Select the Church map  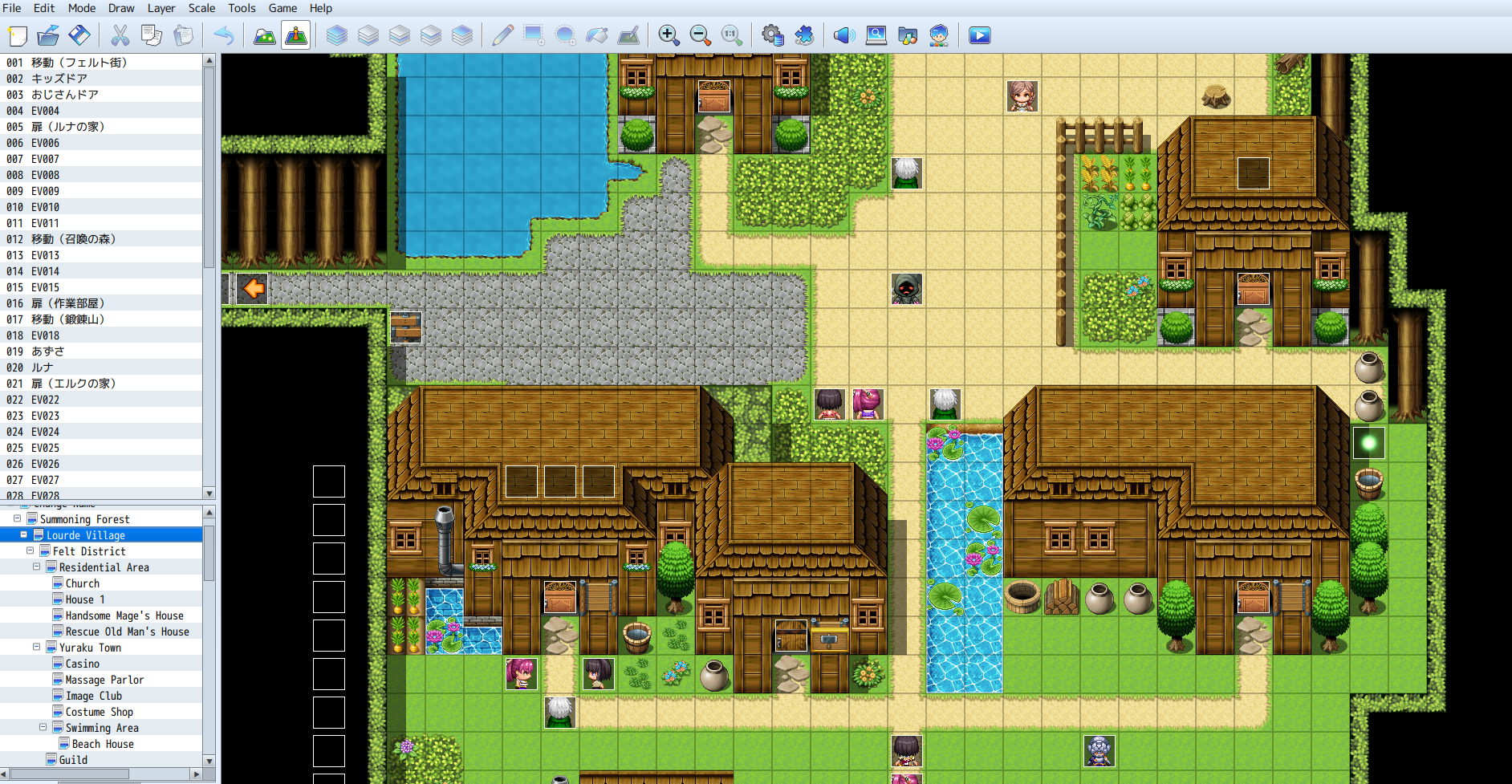83,583
